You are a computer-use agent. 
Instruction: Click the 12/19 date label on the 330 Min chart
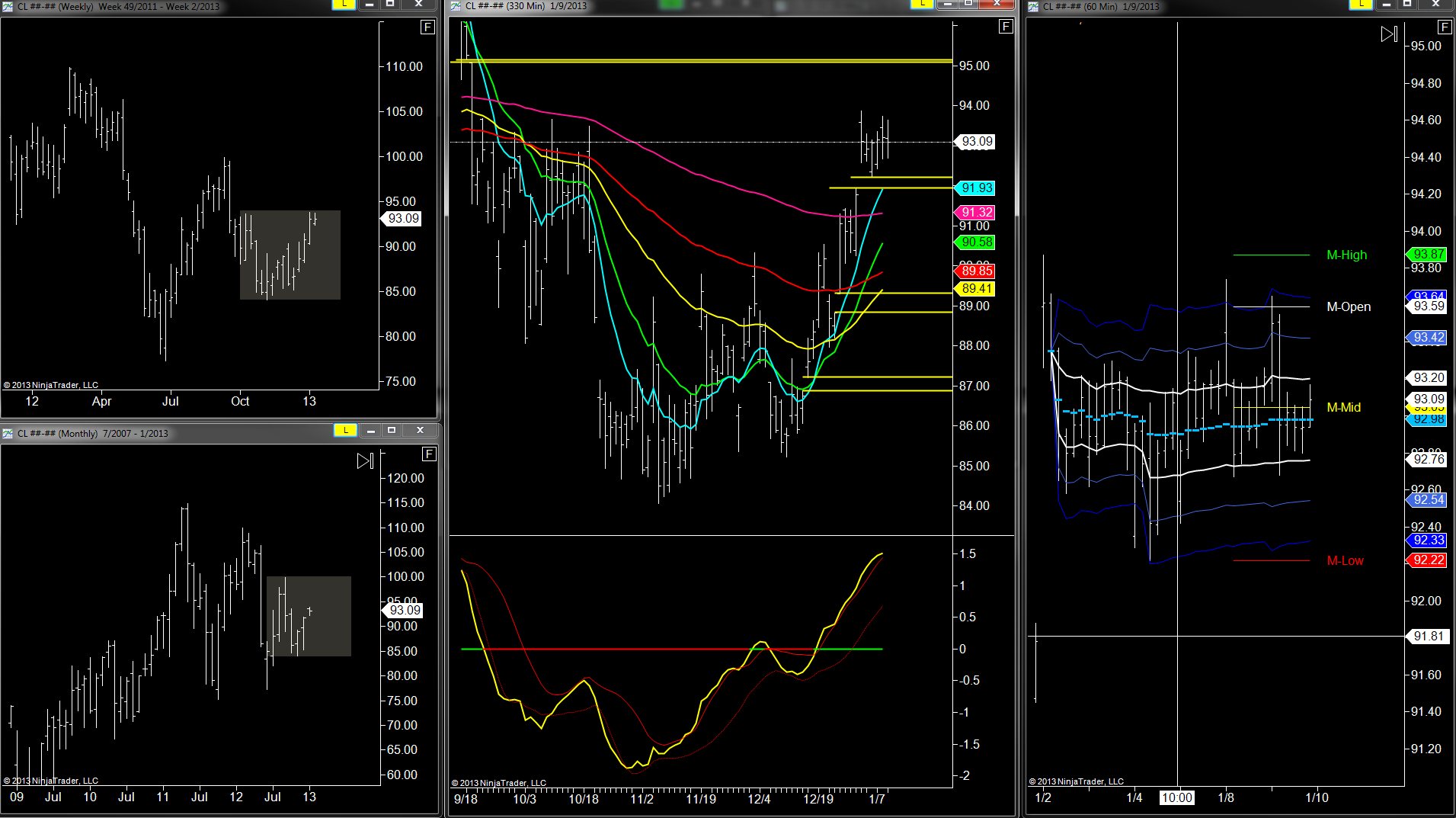[x=818, y=799]
